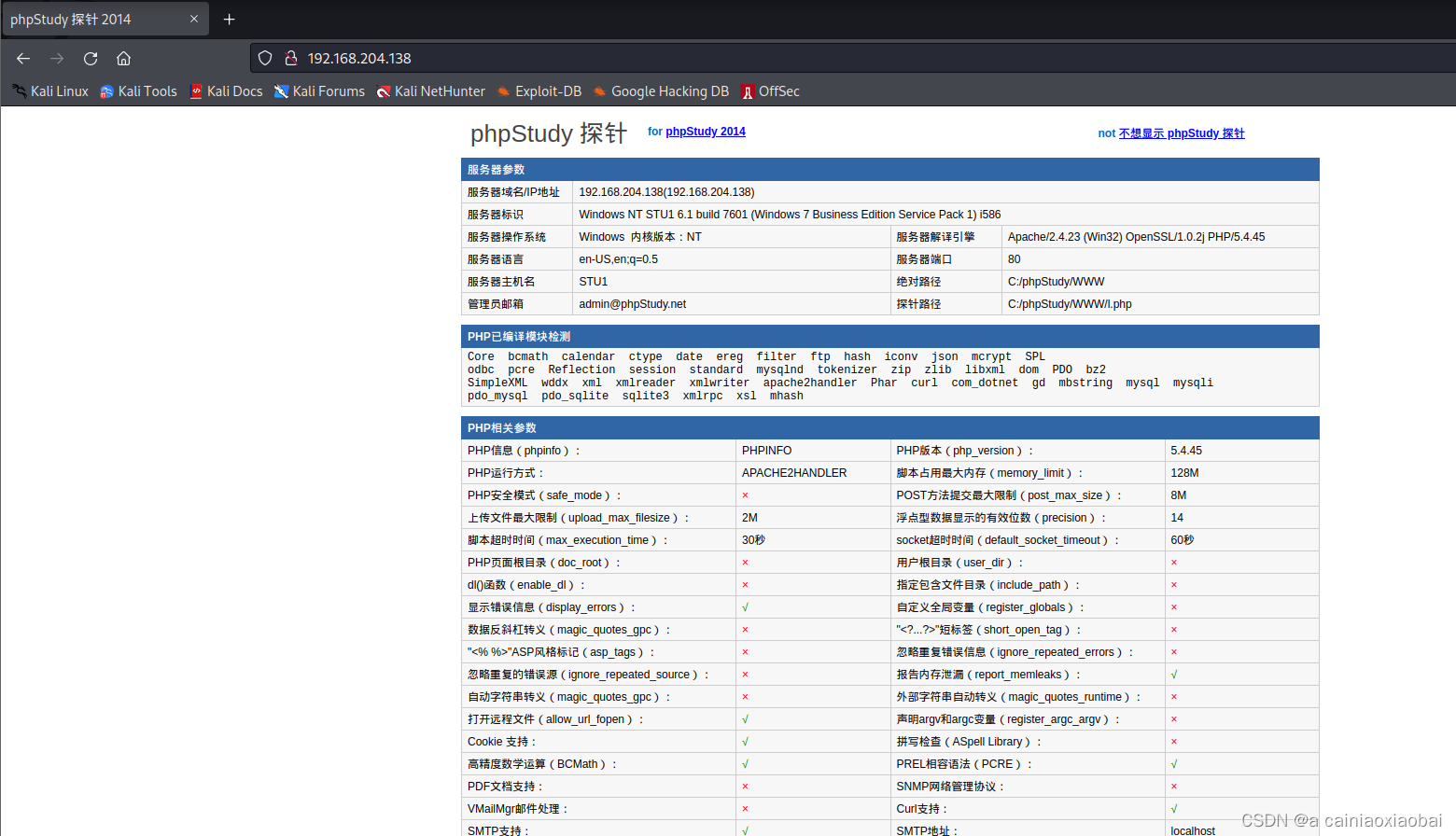Click the default_socket_timeout value 60秒

1182,540
